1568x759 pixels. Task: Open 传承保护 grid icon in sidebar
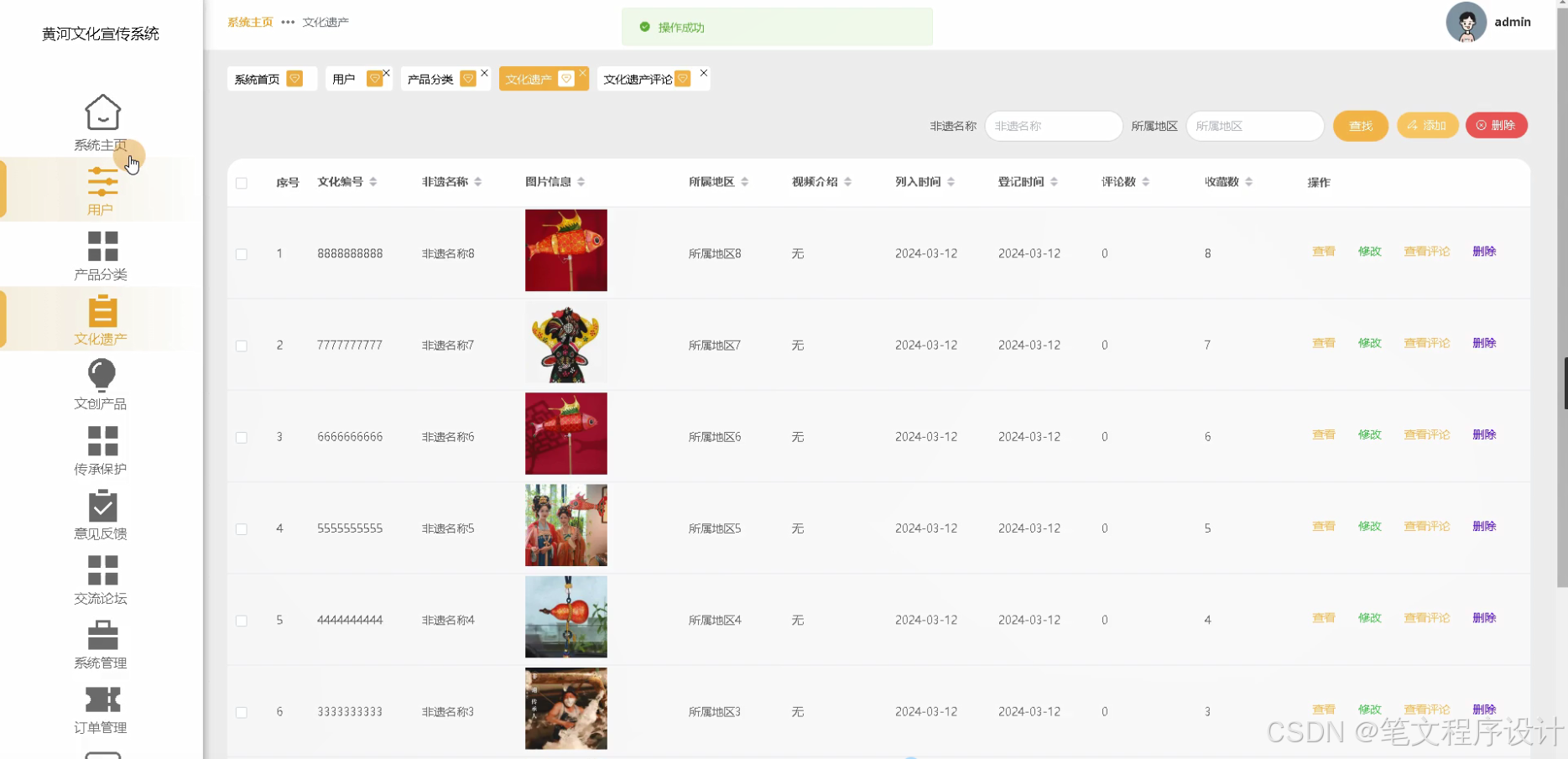[102, 441]
